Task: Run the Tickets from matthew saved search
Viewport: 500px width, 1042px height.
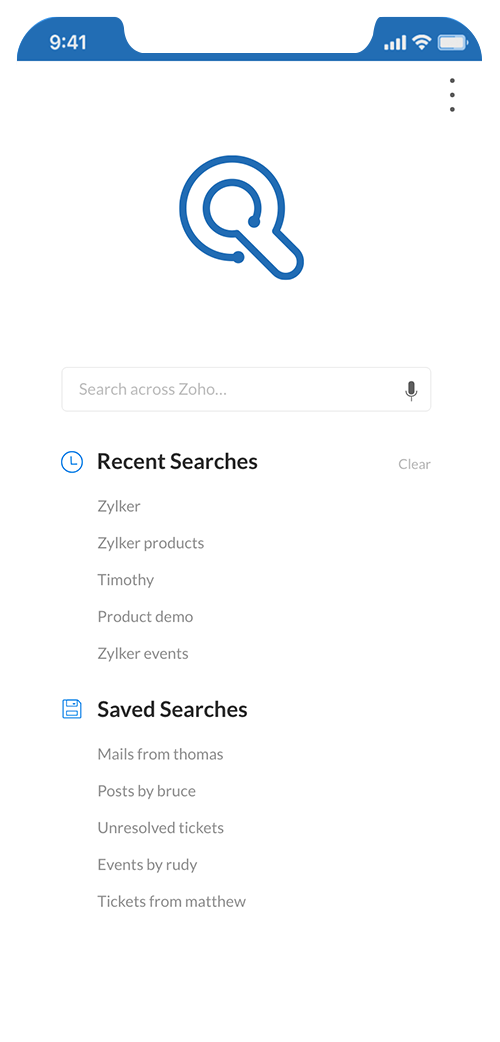Action: 172,902
